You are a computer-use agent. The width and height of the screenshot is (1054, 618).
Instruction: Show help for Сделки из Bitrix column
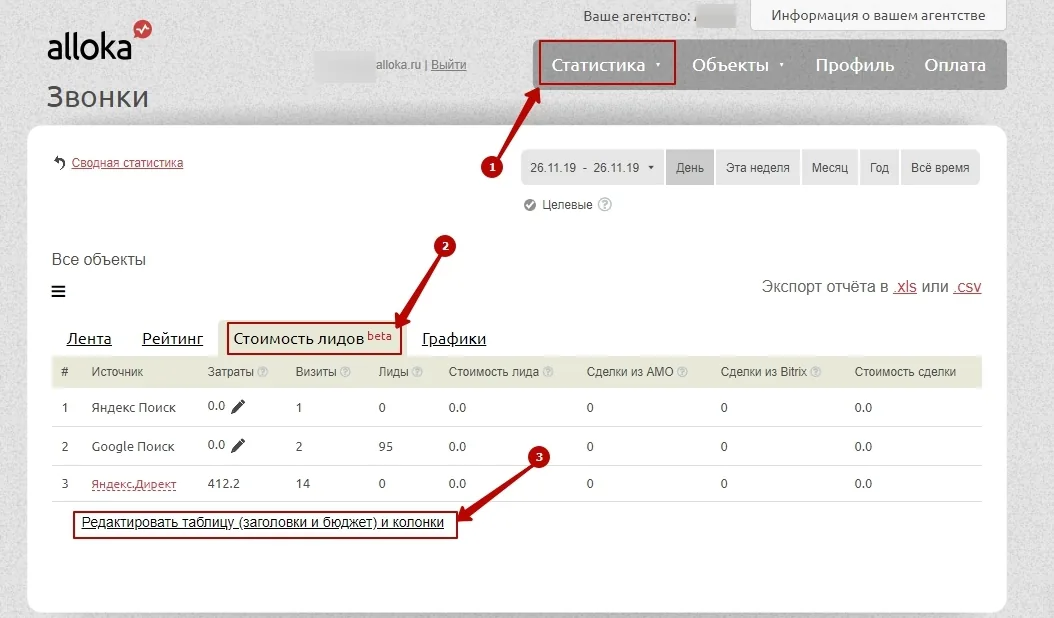(x=815, y=372)
